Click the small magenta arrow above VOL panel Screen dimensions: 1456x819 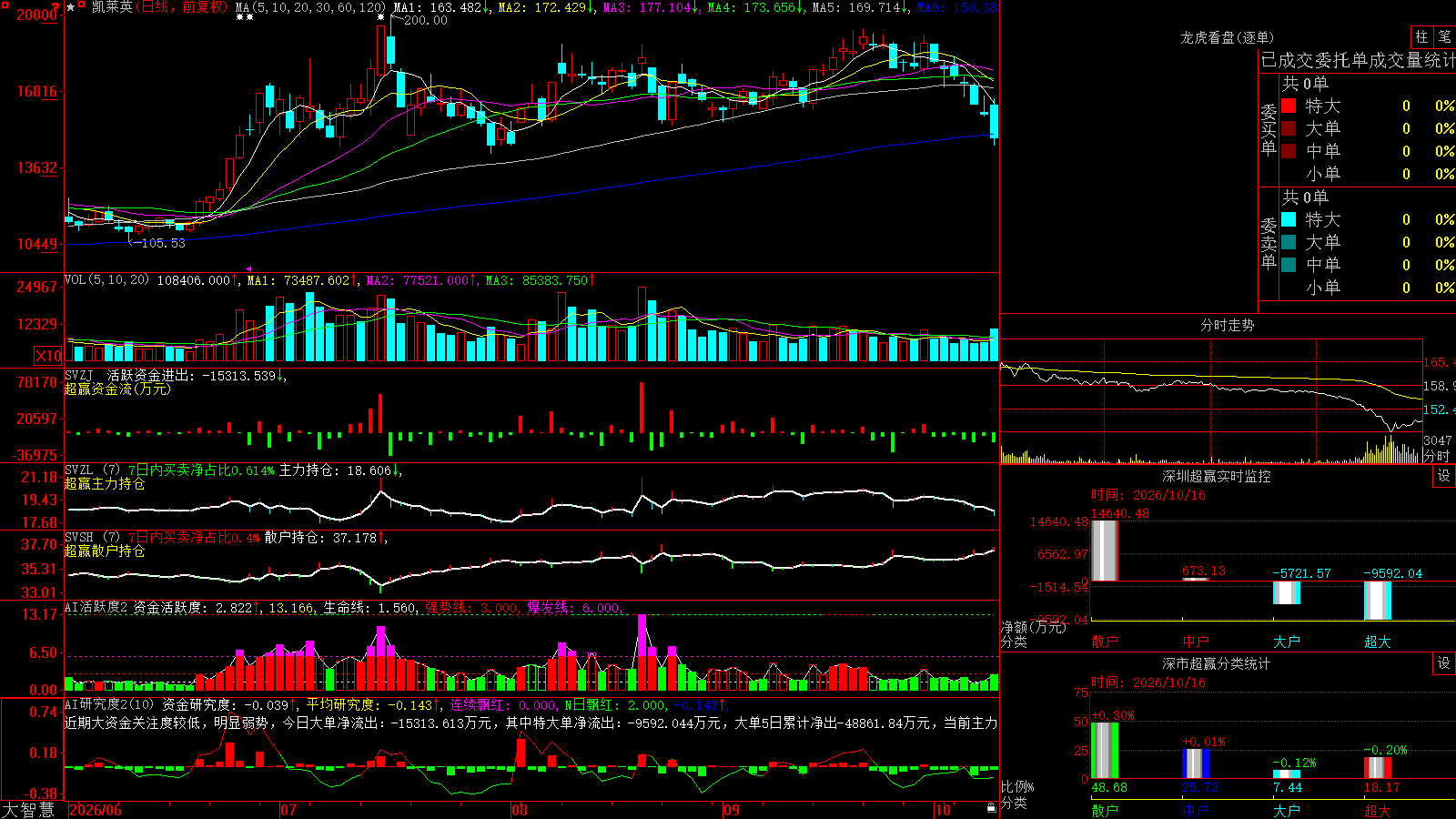[x=248, y=269]
